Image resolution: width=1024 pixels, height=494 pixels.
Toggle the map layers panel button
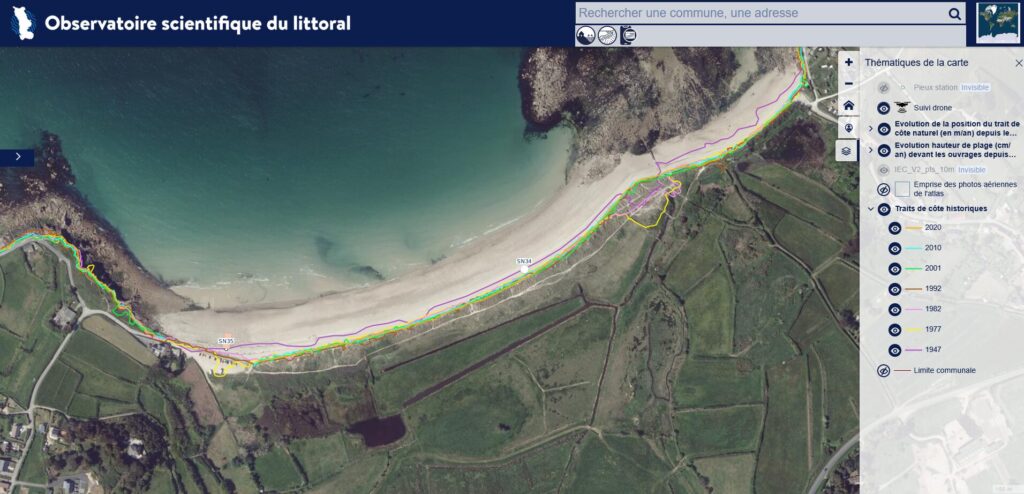(848, 151)
